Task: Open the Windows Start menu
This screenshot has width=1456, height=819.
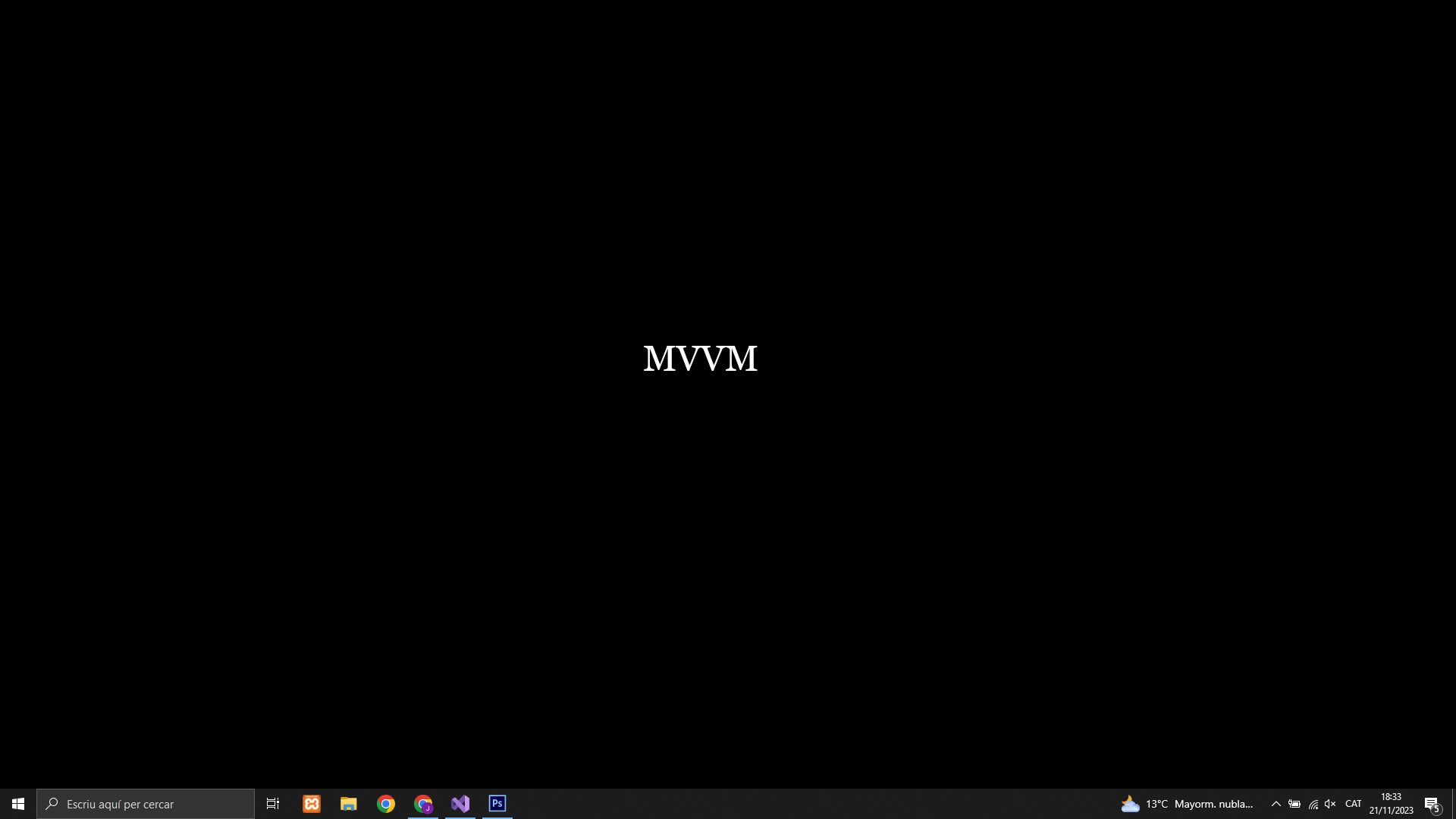Action: (x=18, y=804)
